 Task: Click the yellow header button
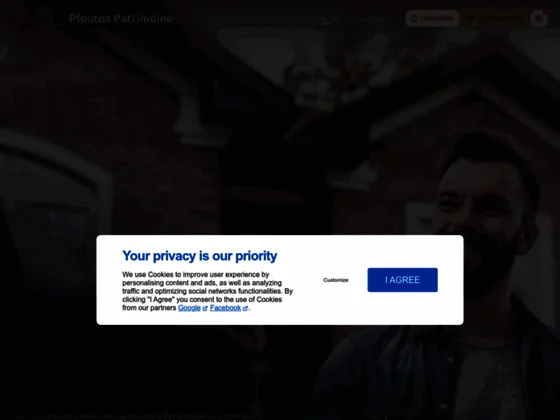point(496,18)
